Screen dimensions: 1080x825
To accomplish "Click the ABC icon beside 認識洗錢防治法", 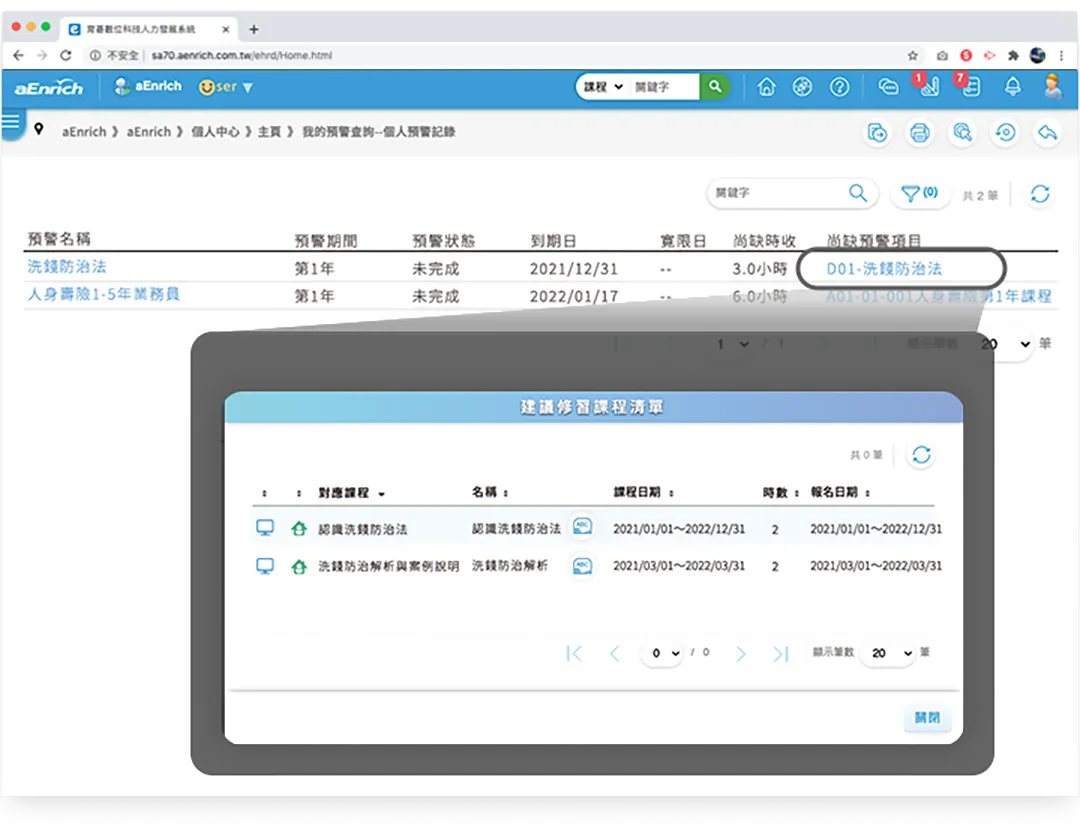I will pos(582,528).
